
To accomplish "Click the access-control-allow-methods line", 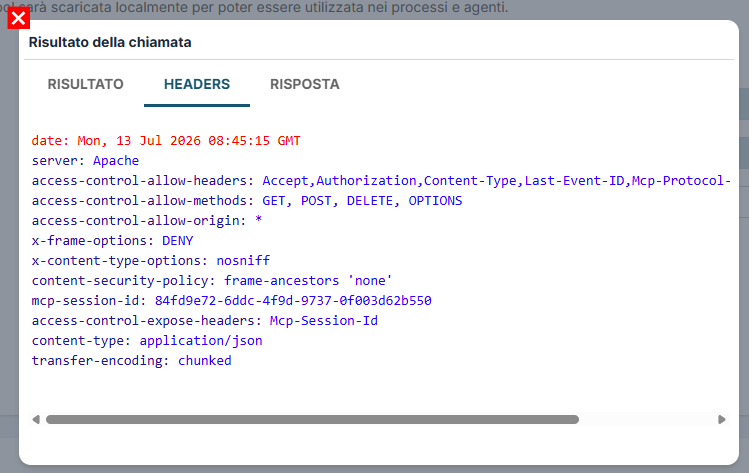I will point(247,201).
